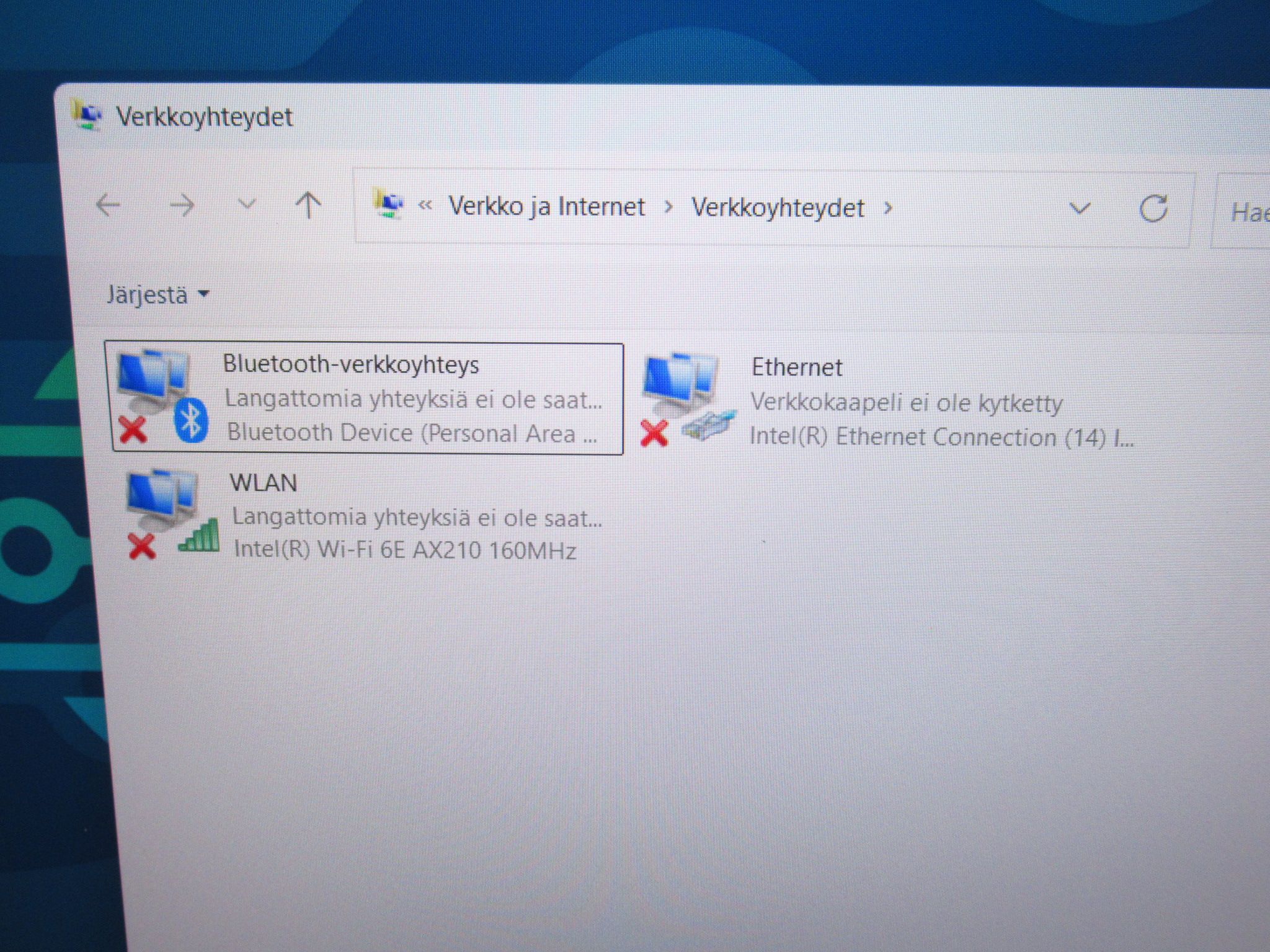Refresh the Verkkoyhteydet folder view
This screenshot has width=1270, height=952.
click(x=1153, y=208)
